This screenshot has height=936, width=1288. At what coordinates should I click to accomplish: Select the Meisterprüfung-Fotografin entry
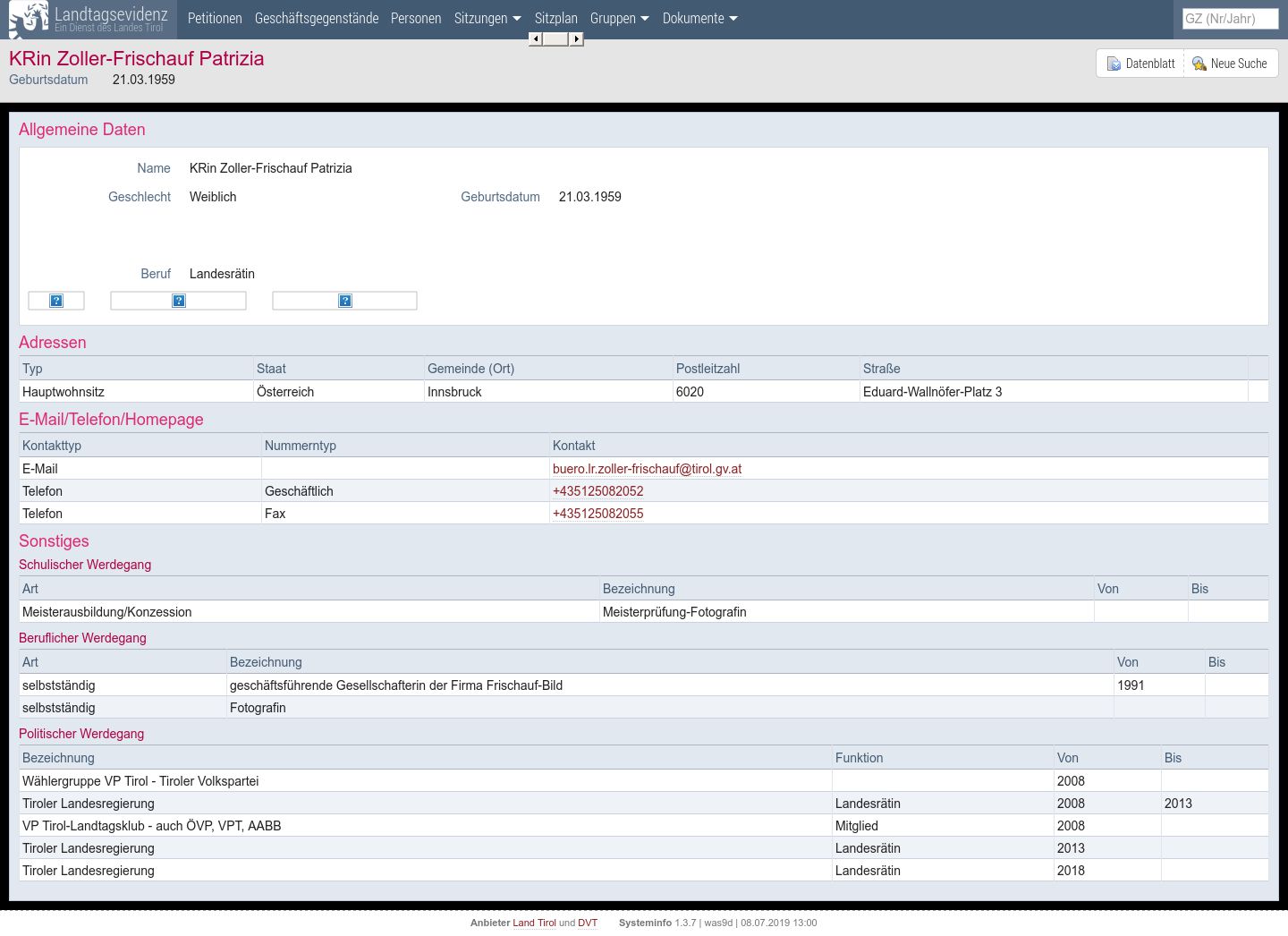[x=846, y=612]
